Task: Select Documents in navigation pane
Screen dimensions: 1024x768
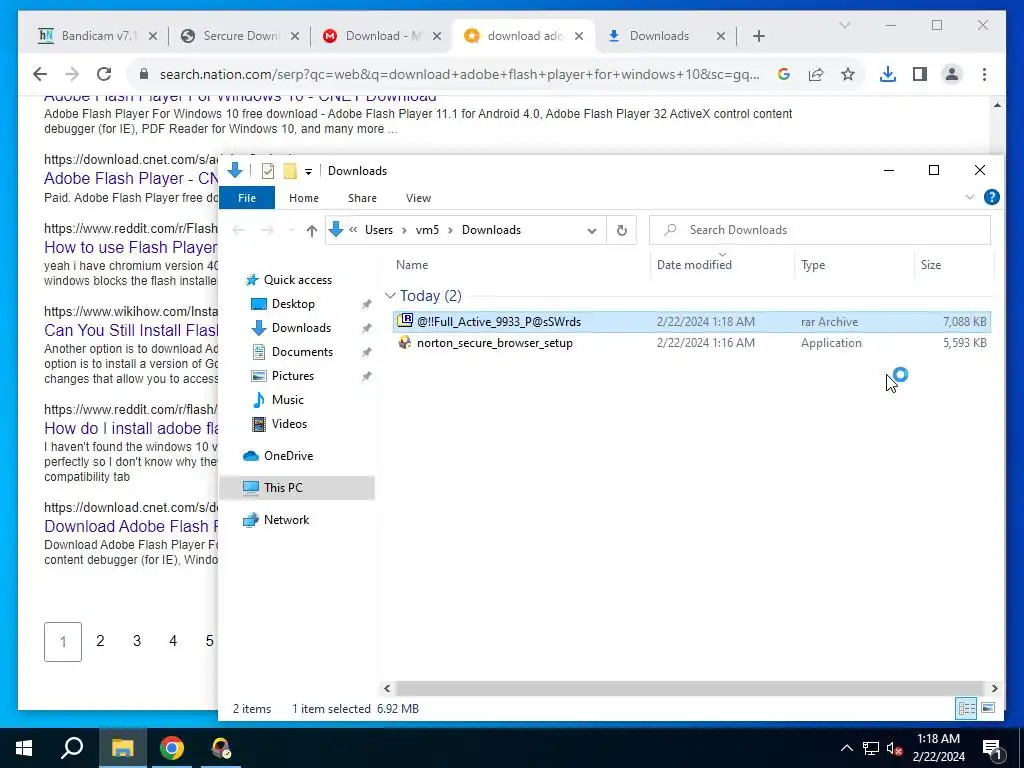Action: [302, 352]
